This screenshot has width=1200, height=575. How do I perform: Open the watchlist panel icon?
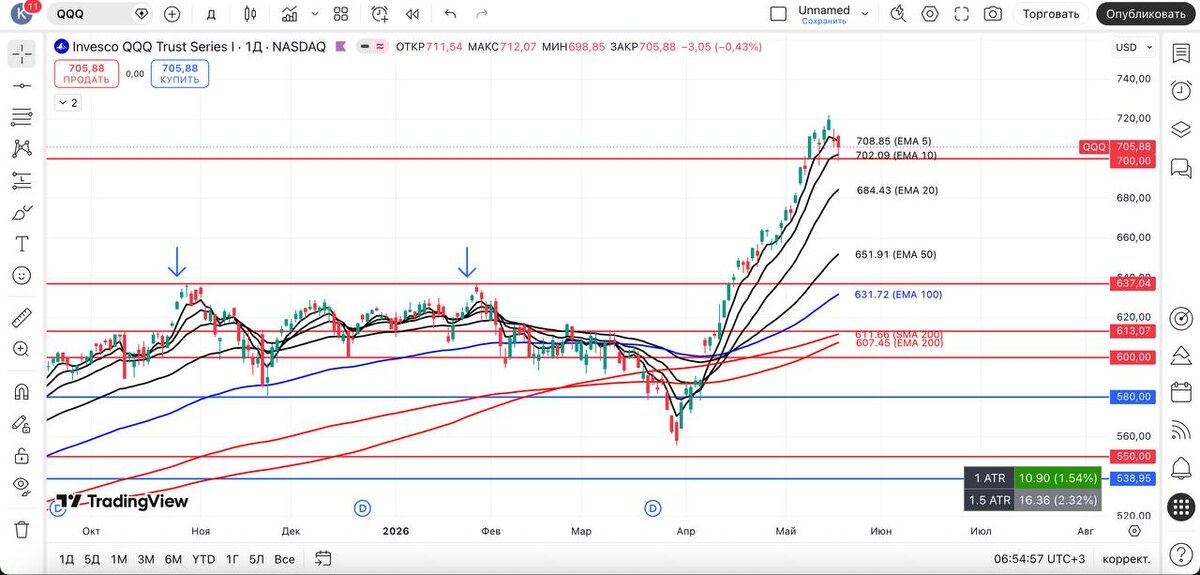coord(1180,55)
